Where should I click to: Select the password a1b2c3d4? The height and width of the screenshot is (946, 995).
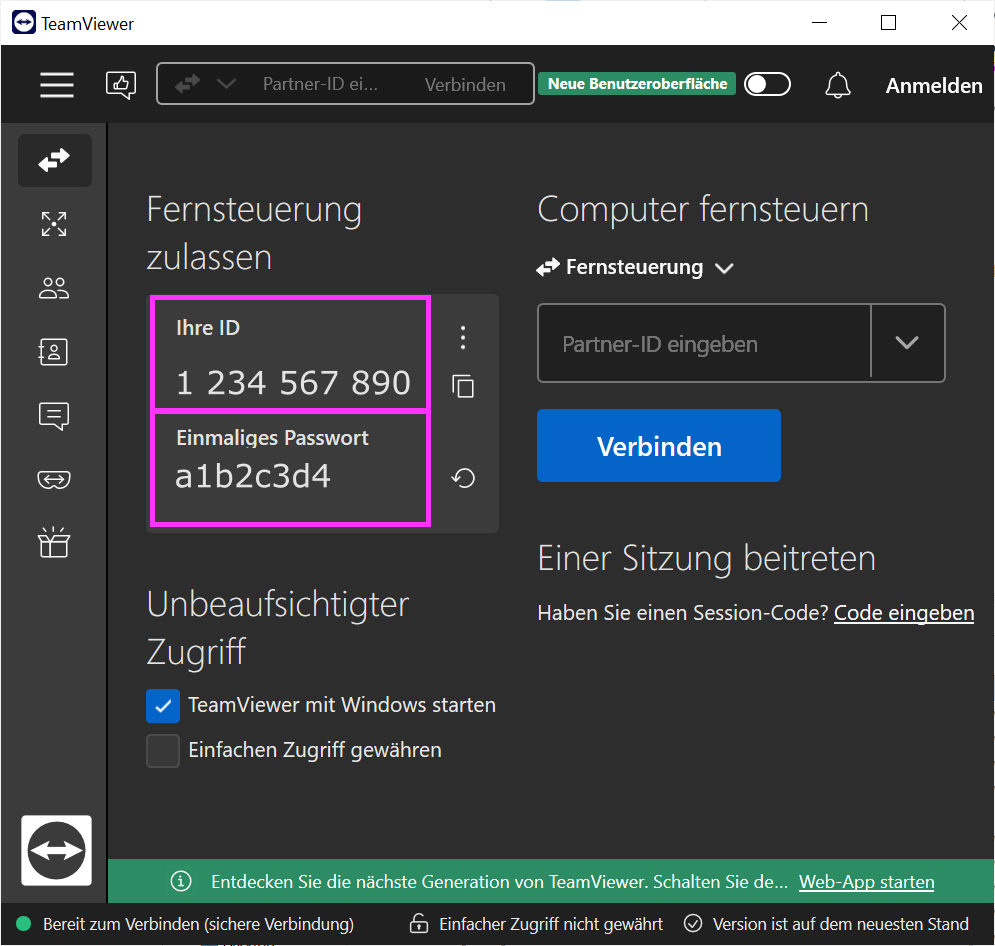point(253,476)
